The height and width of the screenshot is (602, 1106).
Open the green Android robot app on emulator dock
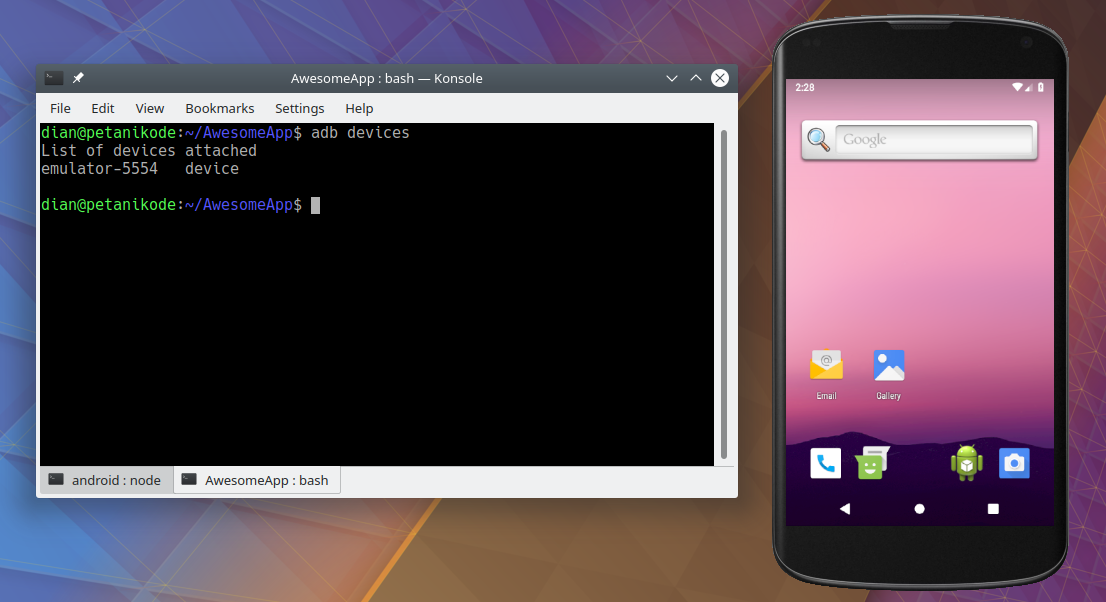966,464
